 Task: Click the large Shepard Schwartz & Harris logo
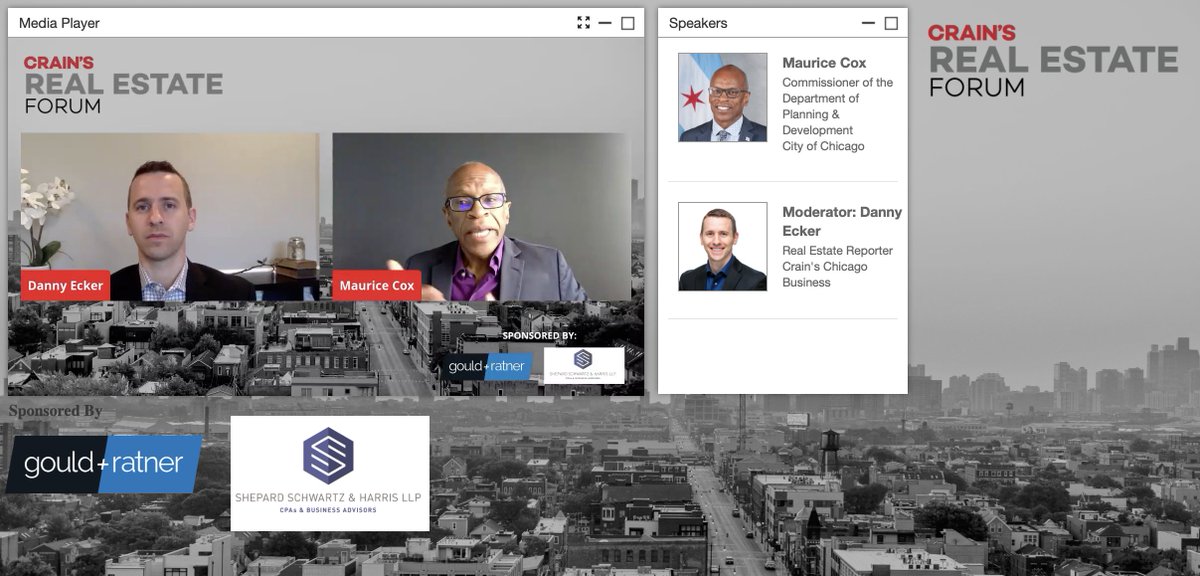tap(330, 473)
